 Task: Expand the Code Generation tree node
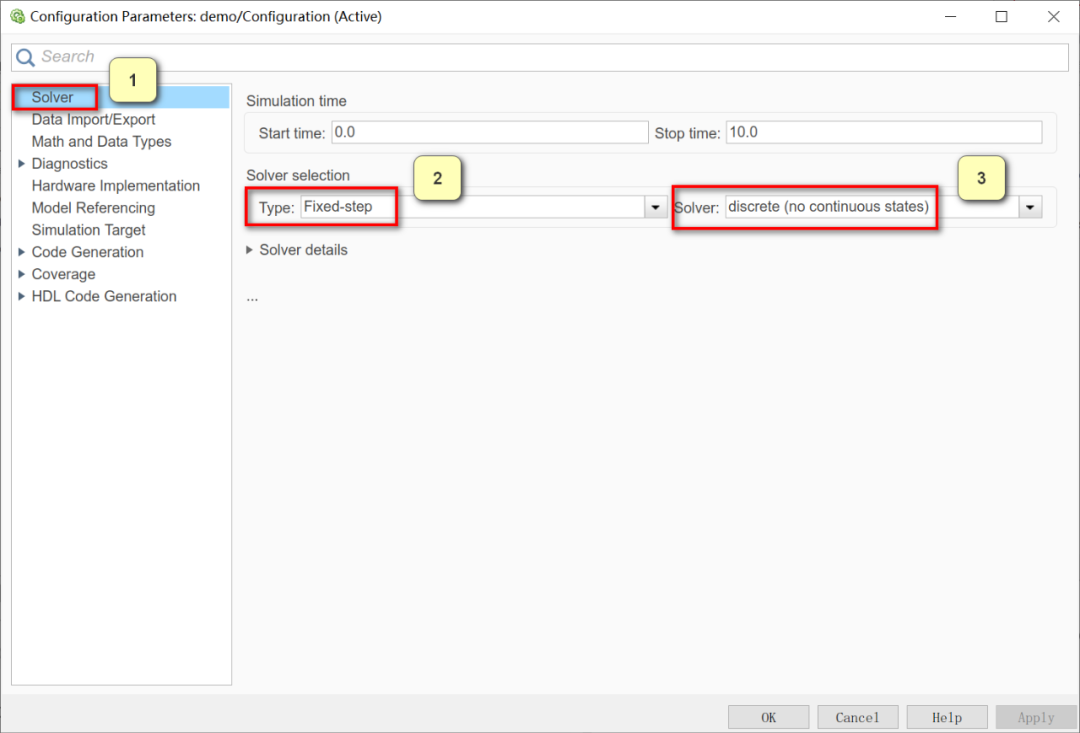[x=21, y=252]
